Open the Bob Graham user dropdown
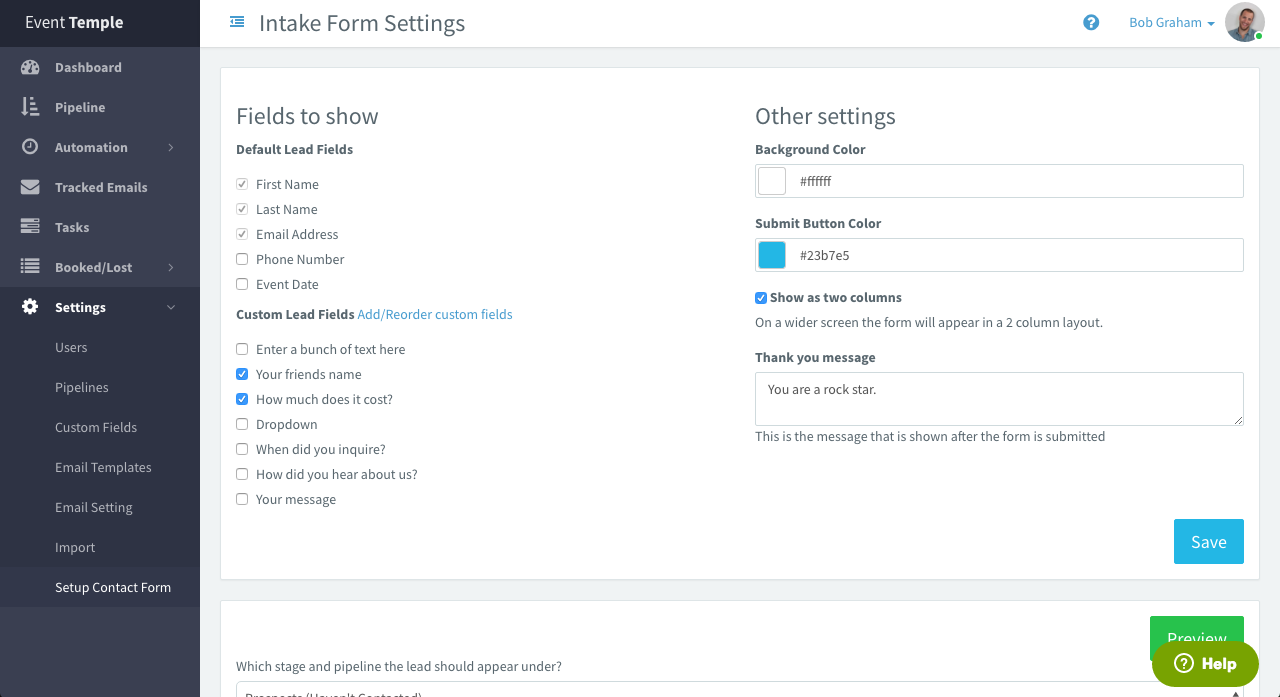1280x697 pixels. [1171, 23]
